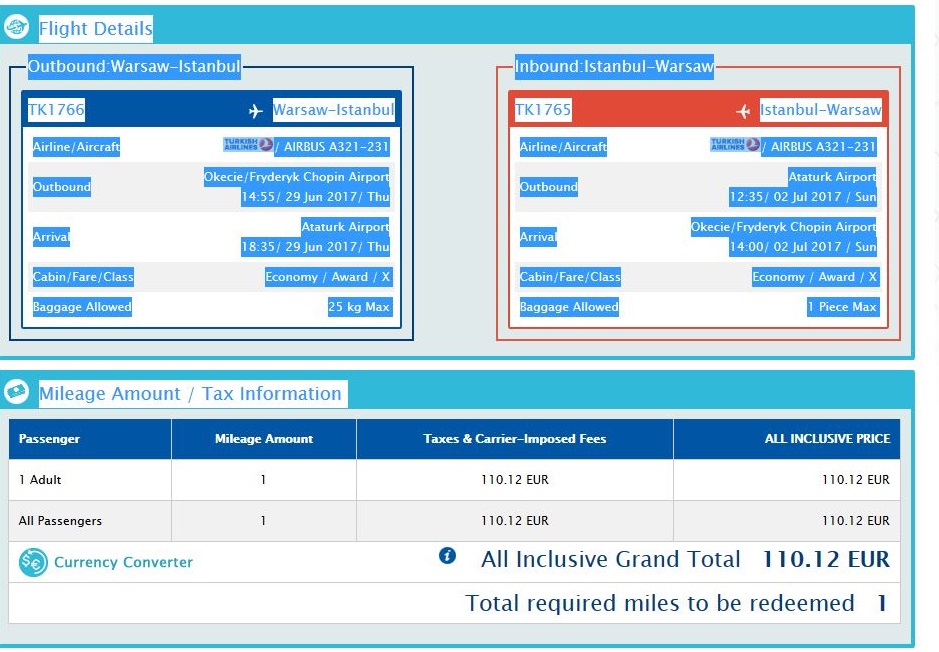
Task: Click the ALL INCLUSIVE PRICE column header
Action: [828, 439]
